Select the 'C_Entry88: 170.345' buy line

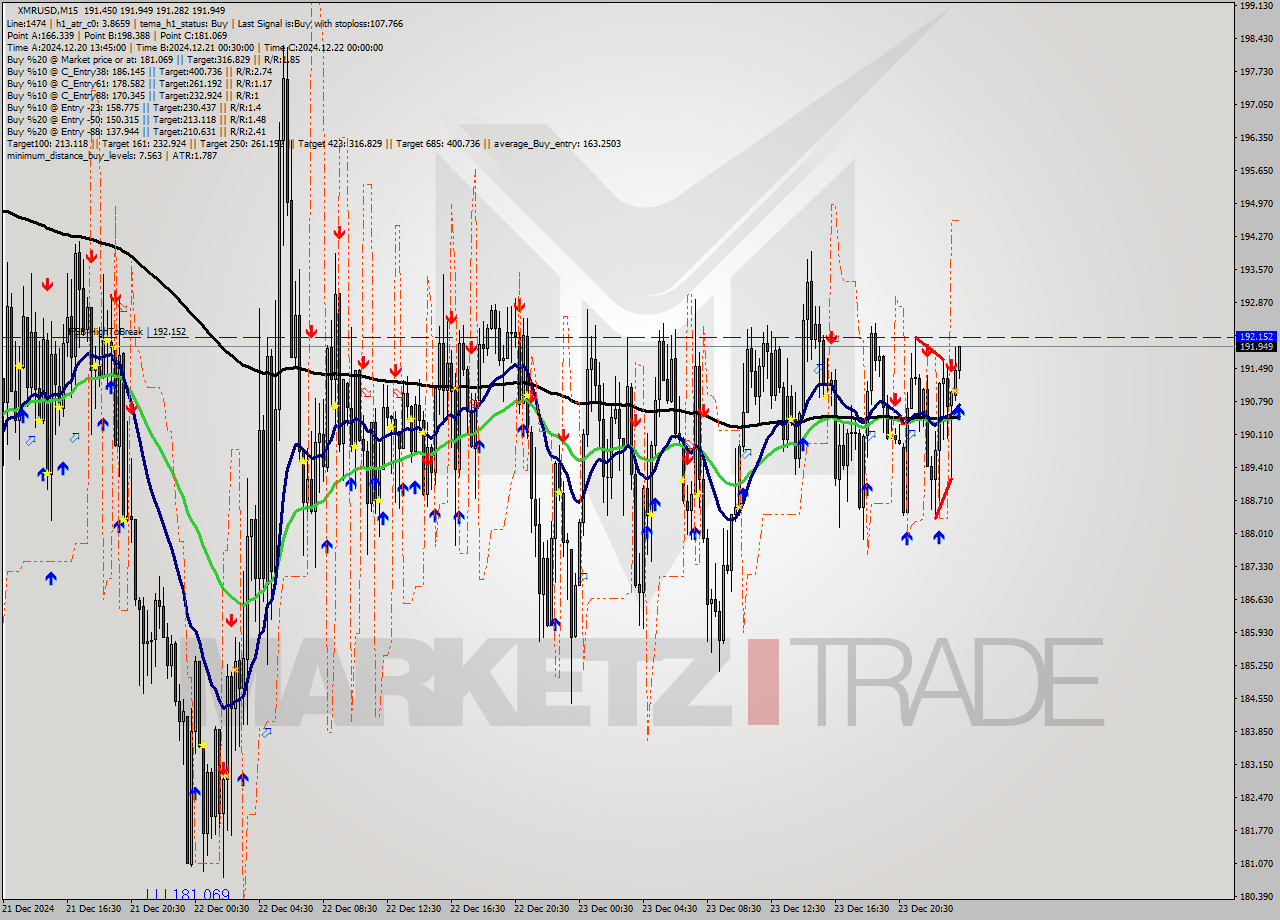132,95
